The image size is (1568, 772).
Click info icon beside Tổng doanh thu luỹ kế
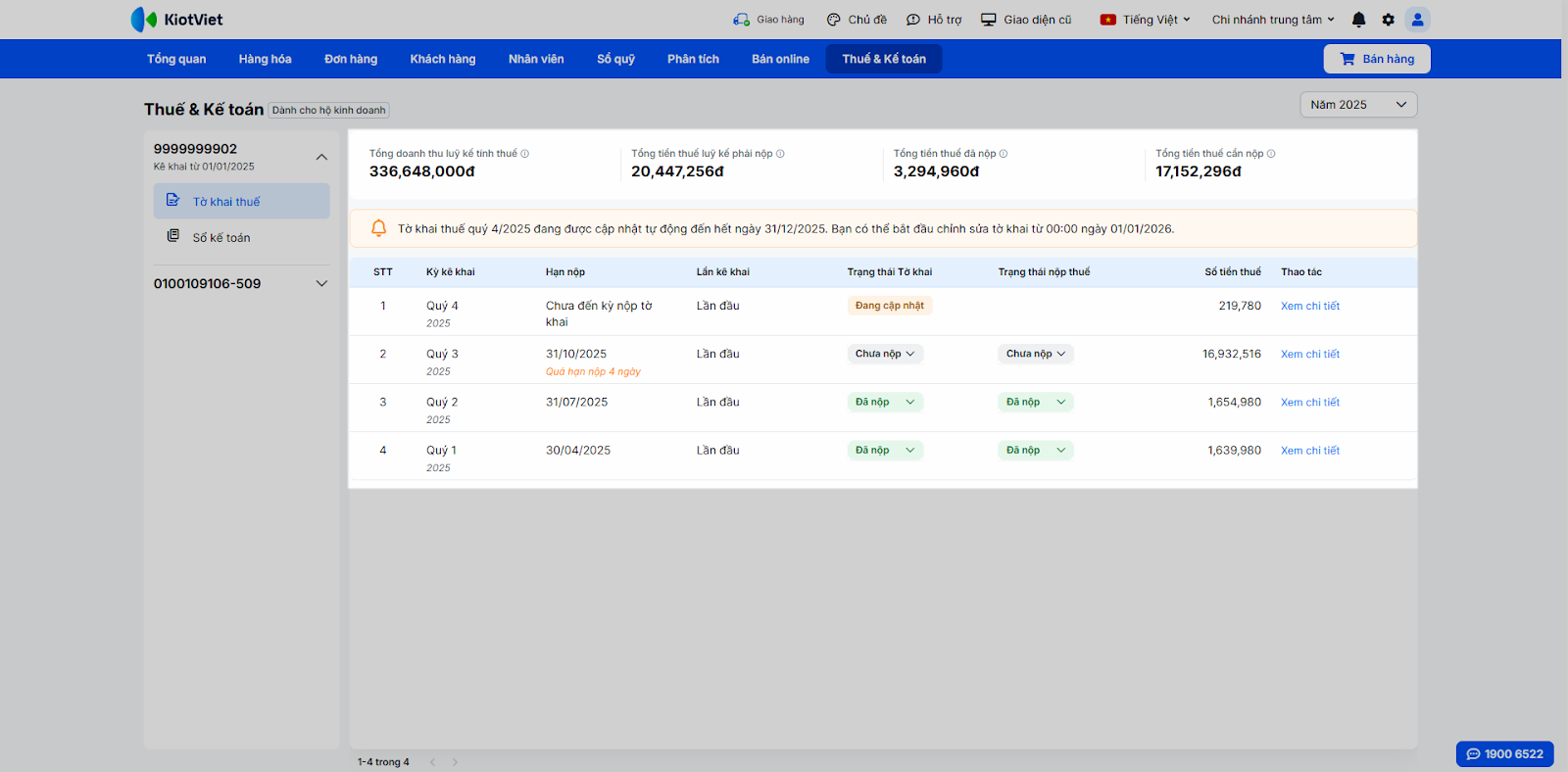click(525, 154)
